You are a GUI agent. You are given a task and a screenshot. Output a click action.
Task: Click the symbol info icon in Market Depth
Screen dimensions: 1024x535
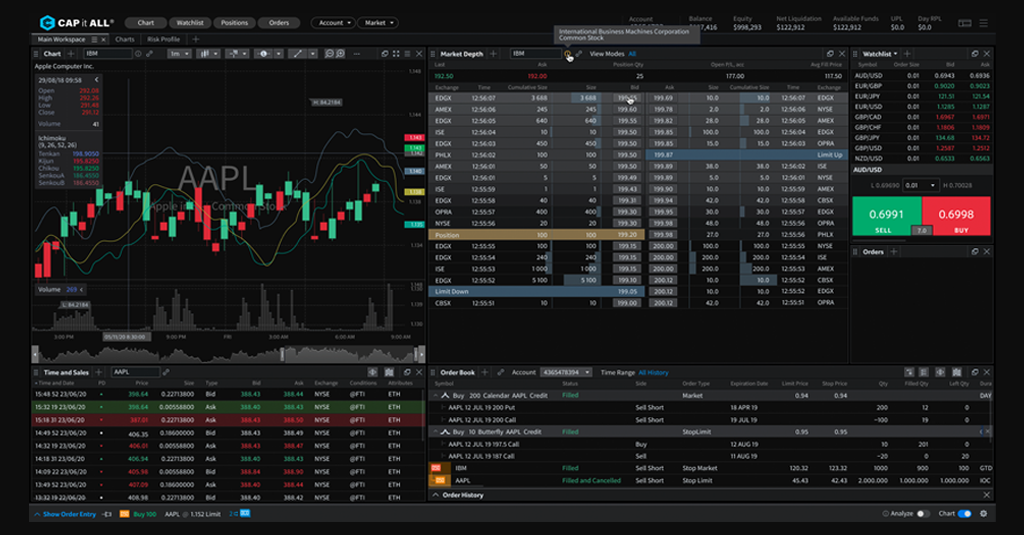(567, 54)
